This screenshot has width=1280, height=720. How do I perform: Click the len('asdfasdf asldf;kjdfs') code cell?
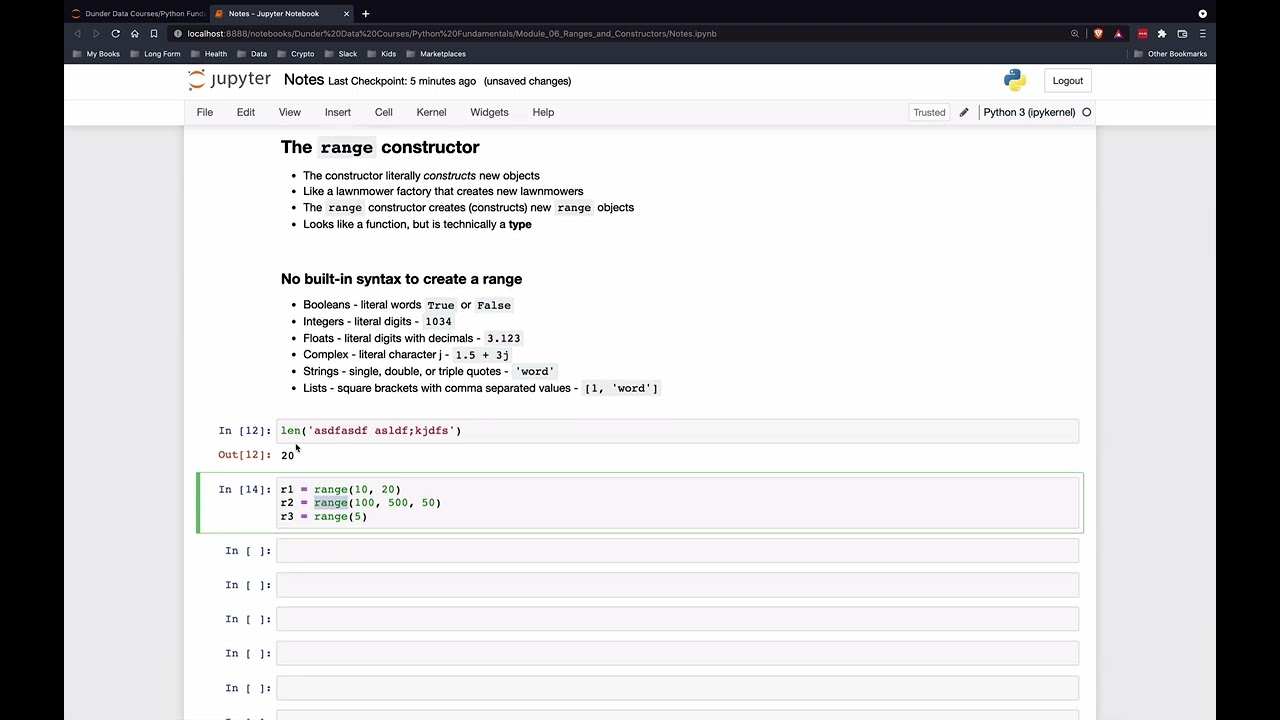point(678,431)
